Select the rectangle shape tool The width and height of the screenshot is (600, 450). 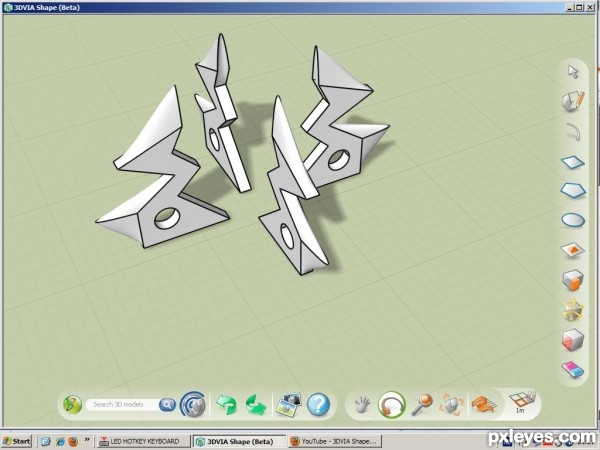click(x=573, y=162)
